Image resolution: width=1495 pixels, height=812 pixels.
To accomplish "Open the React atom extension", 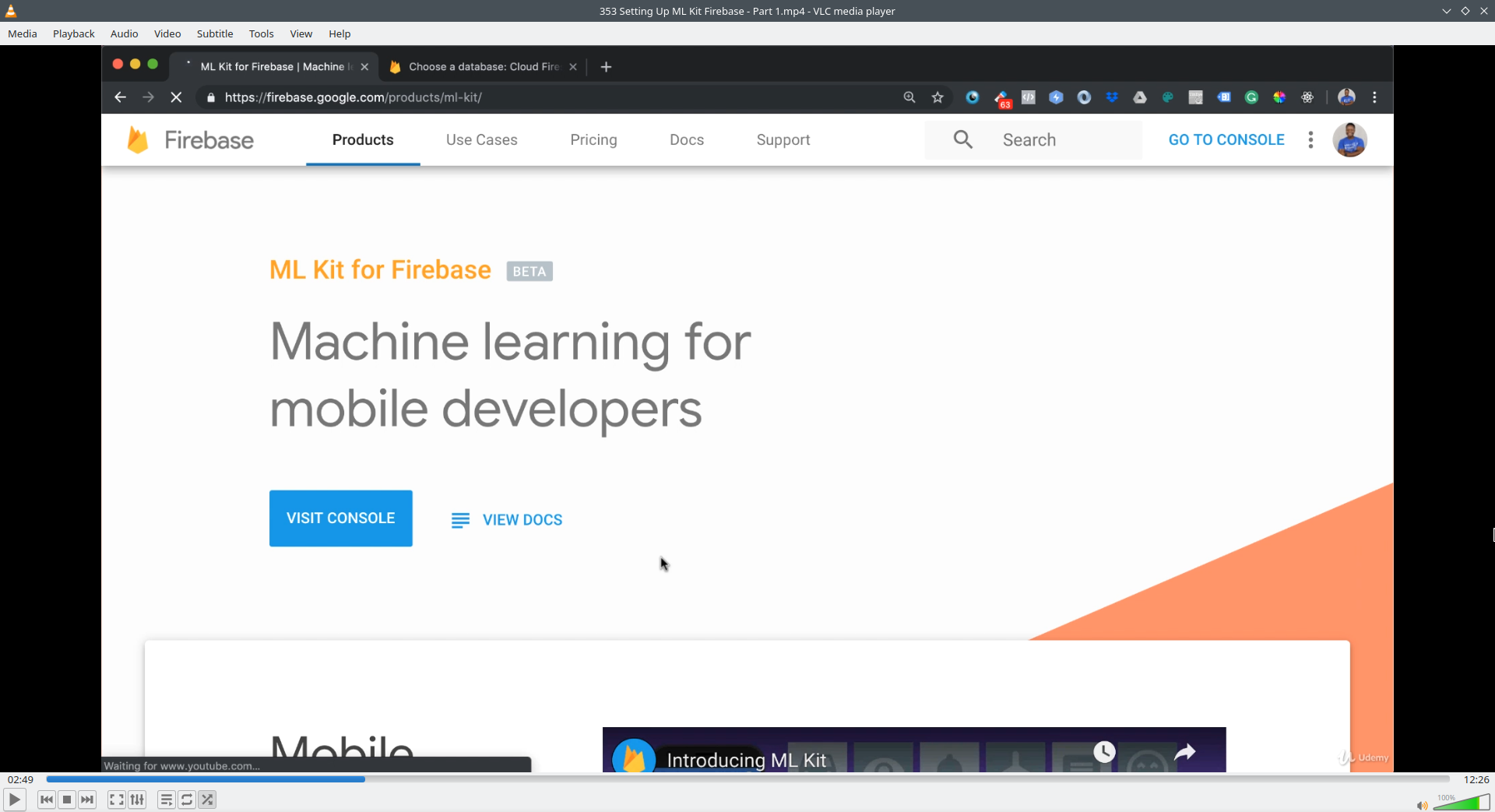I will tap(1307, 97).
